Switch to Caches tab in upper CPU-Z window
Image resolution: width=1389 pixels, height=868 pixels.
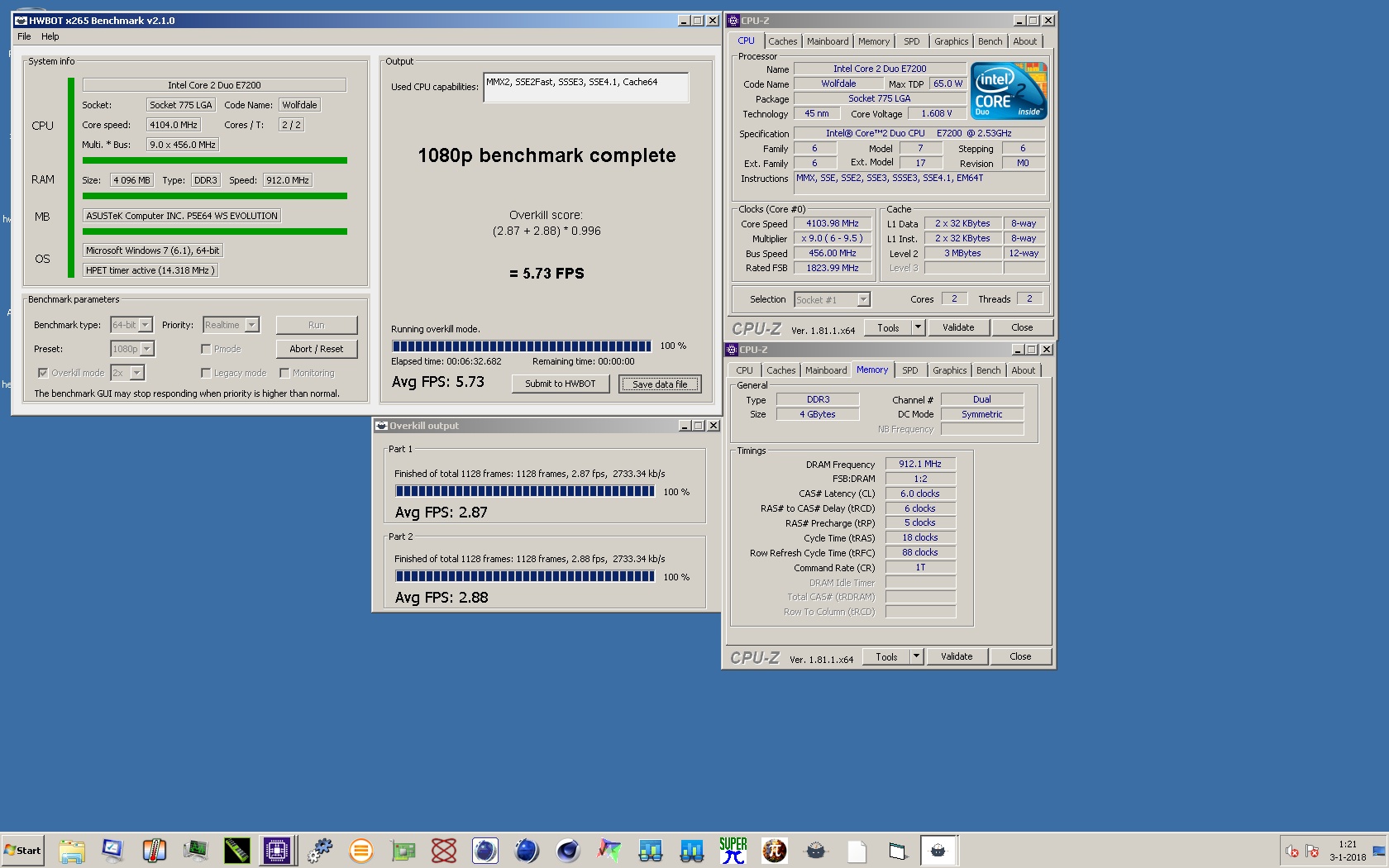point(782,41)
